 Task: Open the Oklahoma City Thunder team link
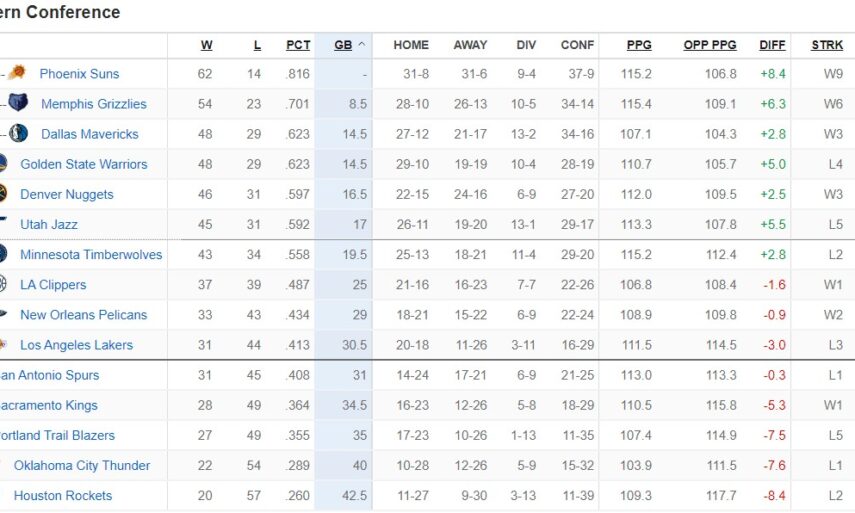pyautogui.click(x=82, y=466)
